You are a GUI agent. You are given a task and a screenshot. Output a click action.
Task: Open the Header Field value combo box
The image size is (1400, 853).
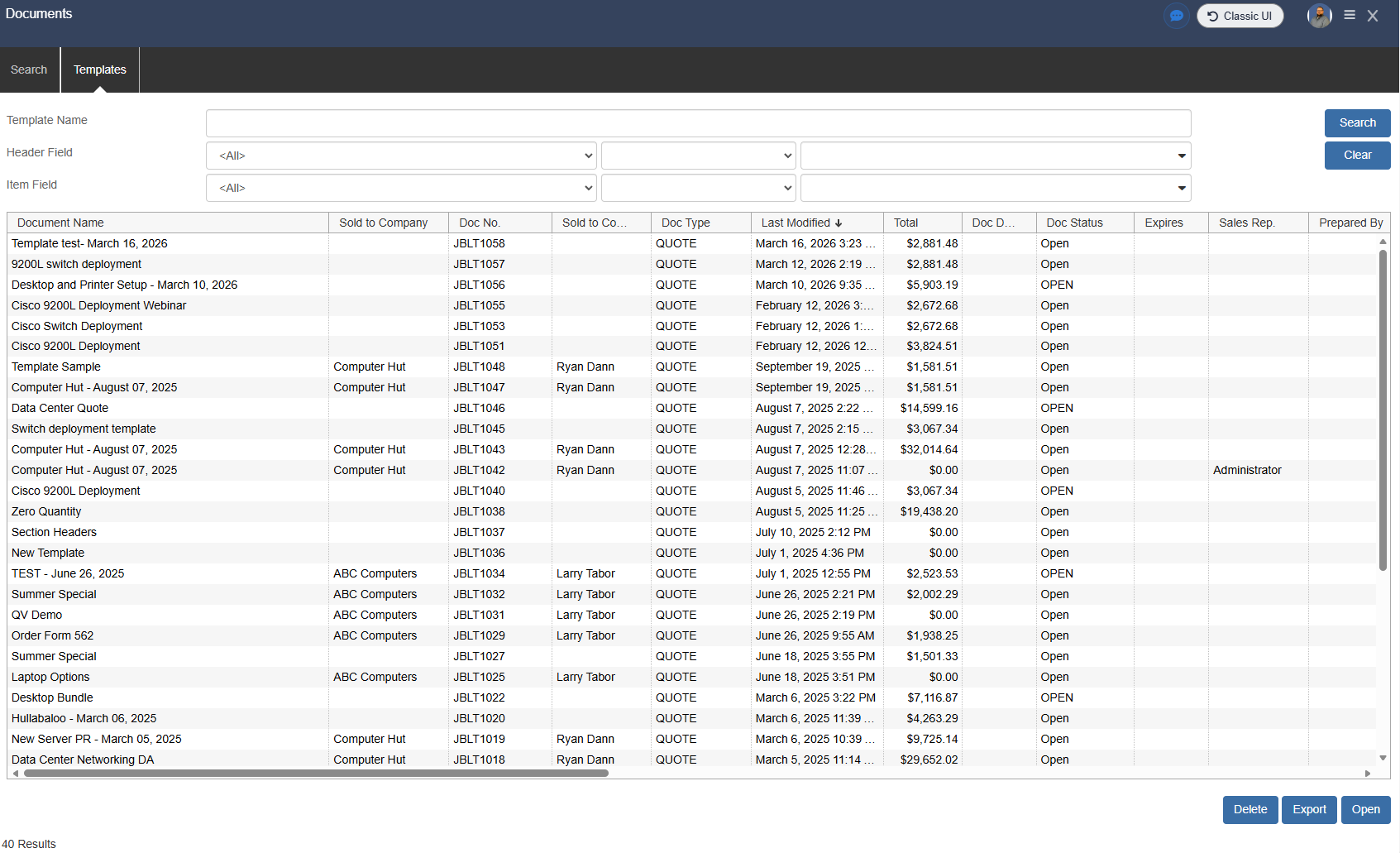coord(996,156)
